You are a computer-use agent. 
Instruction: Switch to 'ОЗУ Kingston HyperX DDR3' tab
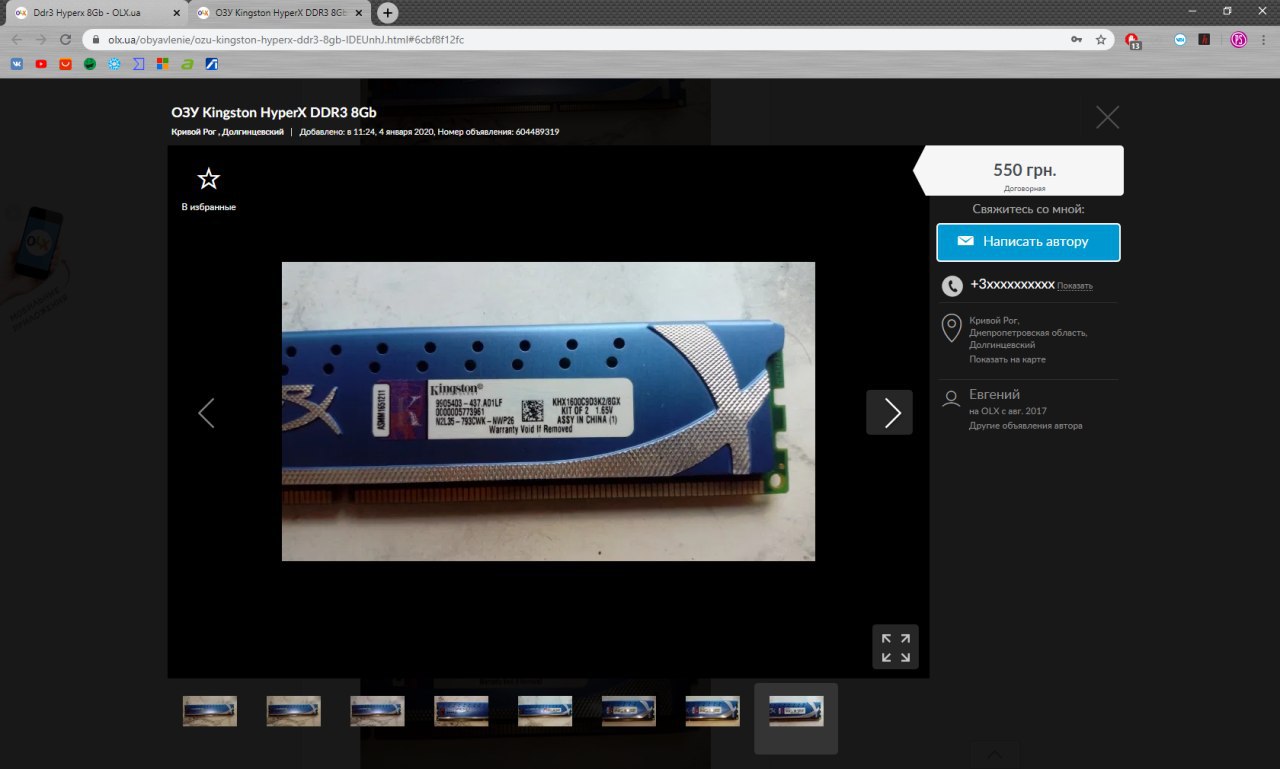pos(280,13)
